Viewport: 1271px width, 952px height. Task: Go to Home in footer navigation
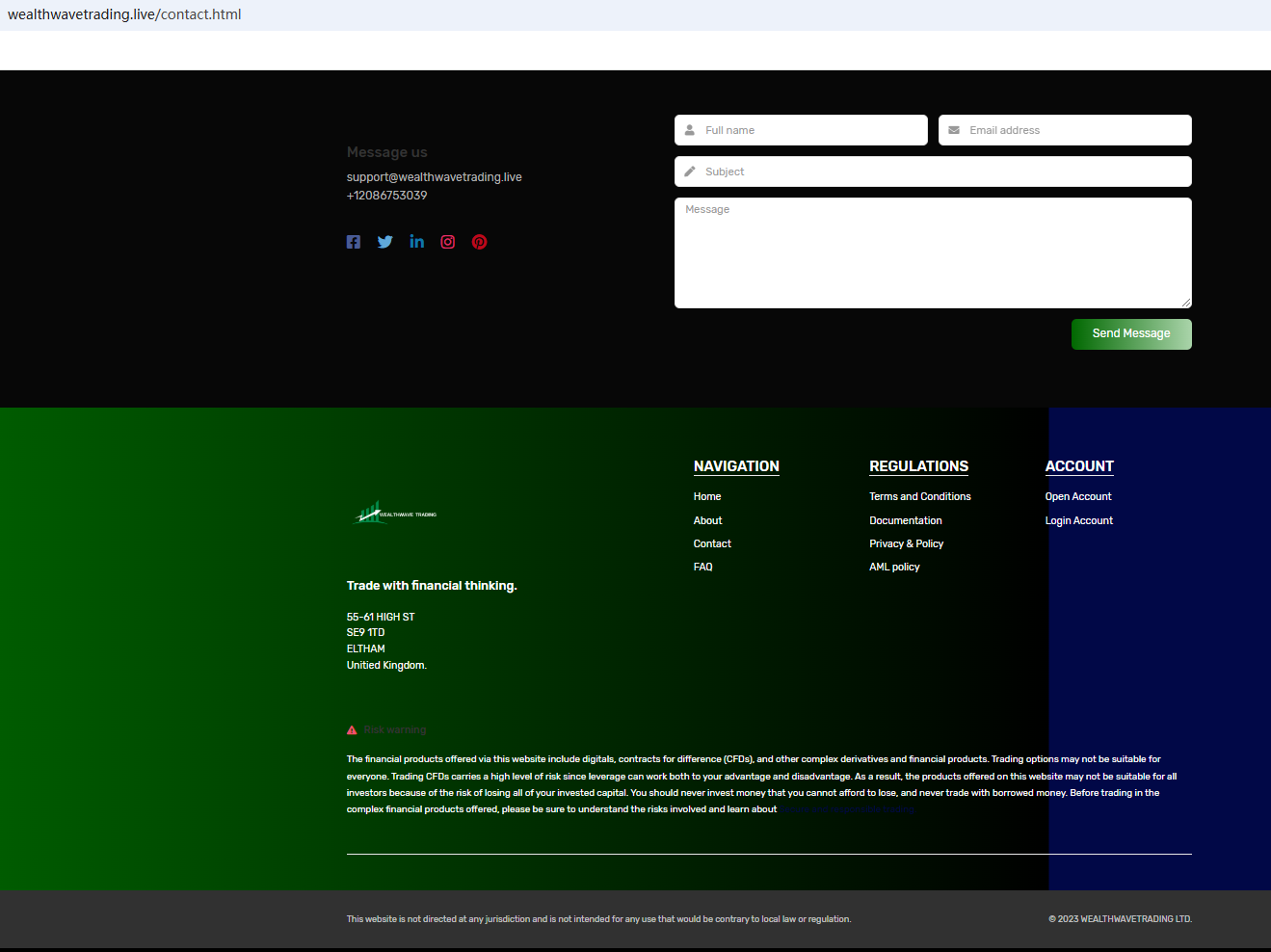tap(707, 497)
